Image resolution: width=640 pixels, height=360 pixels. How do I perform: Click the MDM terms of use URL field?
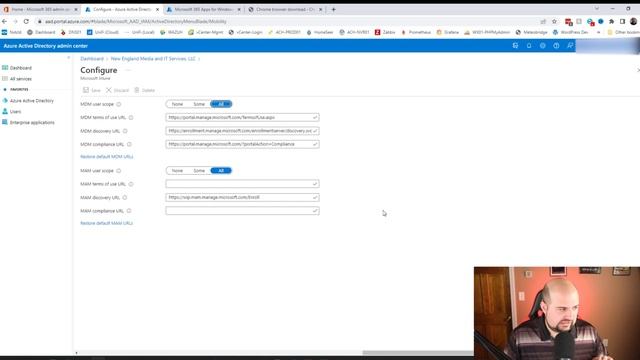click(242, 118)
